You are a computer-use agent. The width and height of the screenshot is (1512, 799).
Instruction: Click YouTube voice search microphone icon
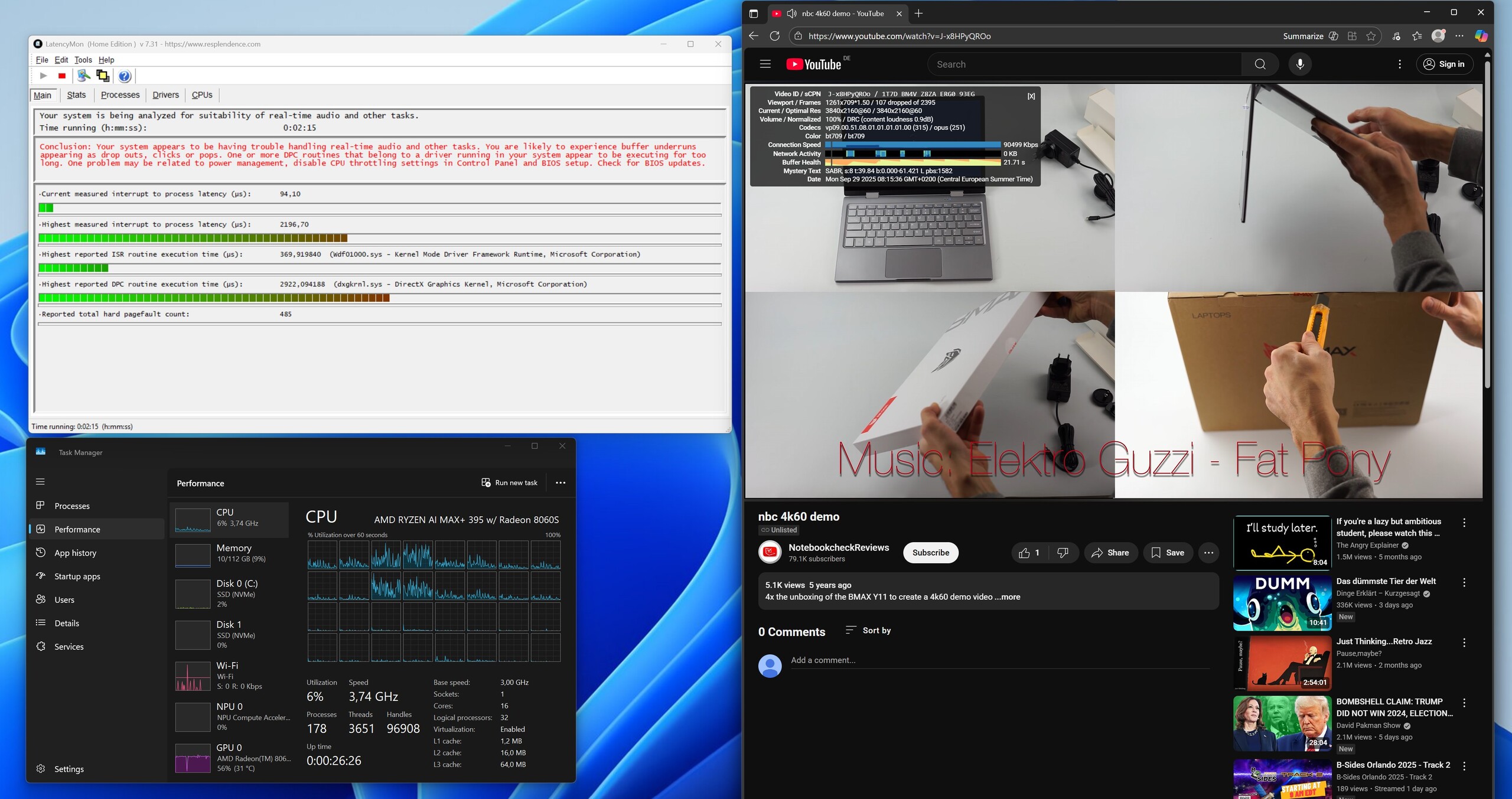[x=1300, y=64]
